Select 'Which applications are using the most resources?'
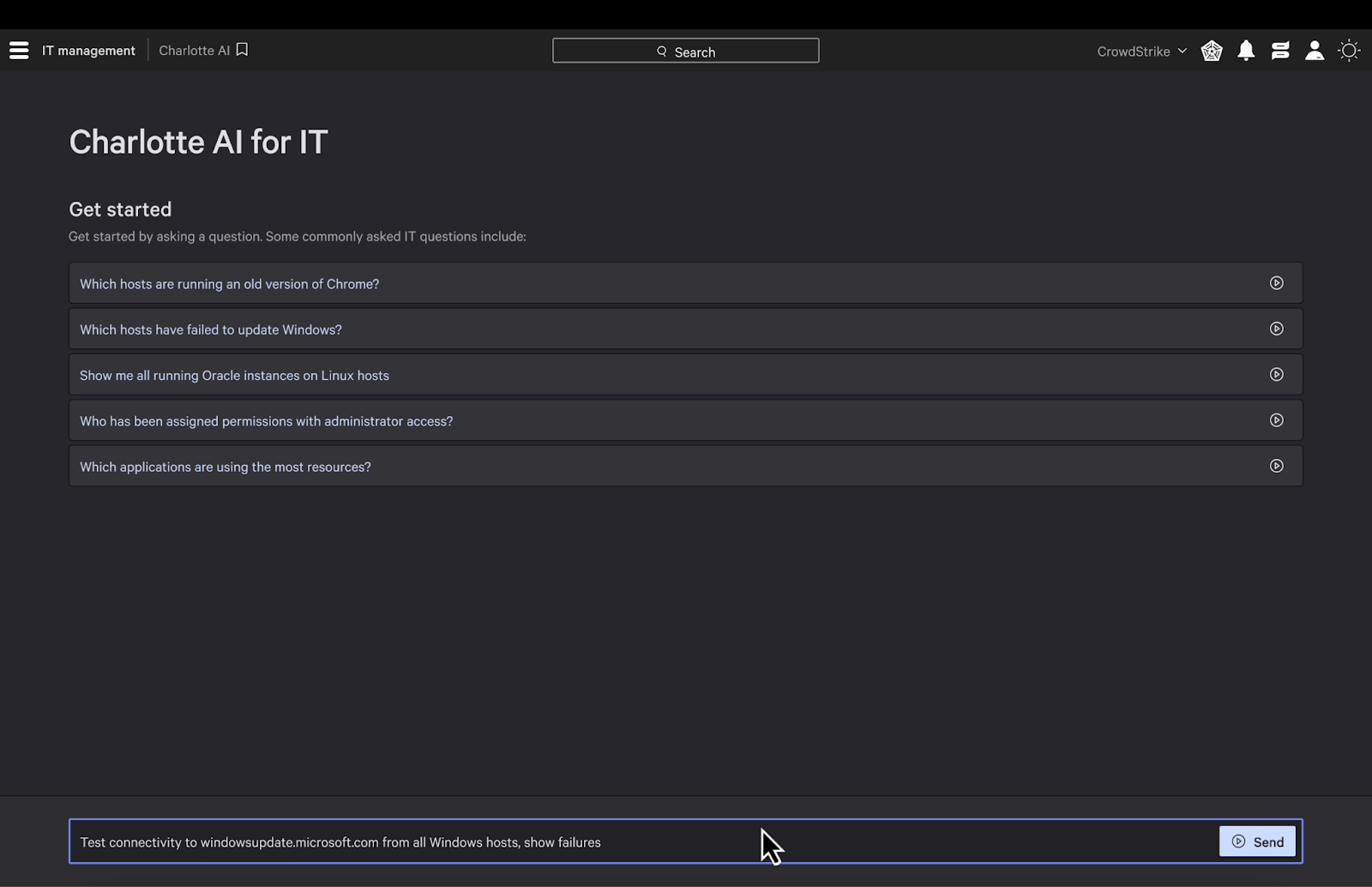This screenshot has height=887, width=1372. tap(685, 466)
